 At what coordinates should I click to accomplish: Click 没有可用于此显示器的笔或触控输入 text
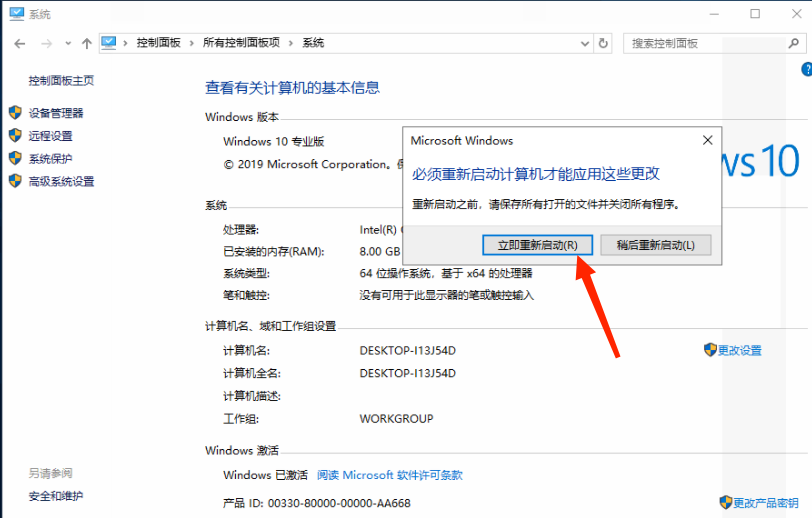[x=446, y=295]
